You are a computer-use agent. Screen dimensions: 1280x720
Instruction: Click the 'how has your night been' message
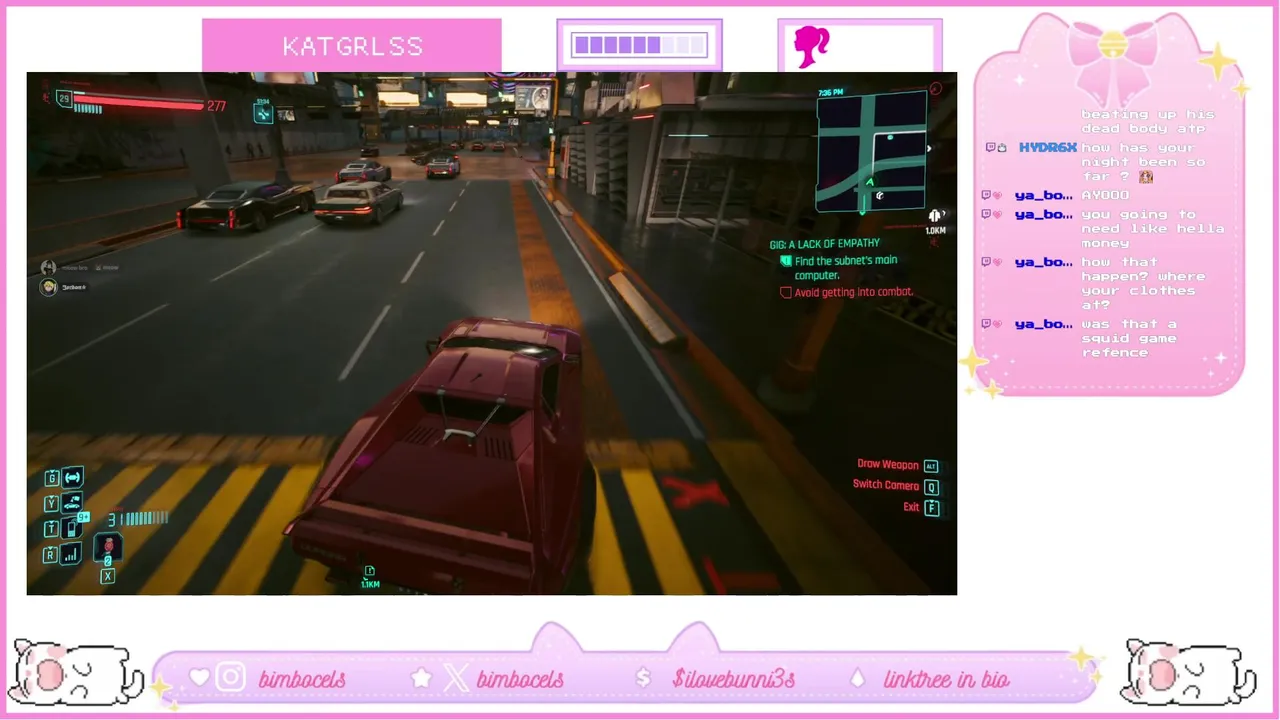pos(1143,162)
